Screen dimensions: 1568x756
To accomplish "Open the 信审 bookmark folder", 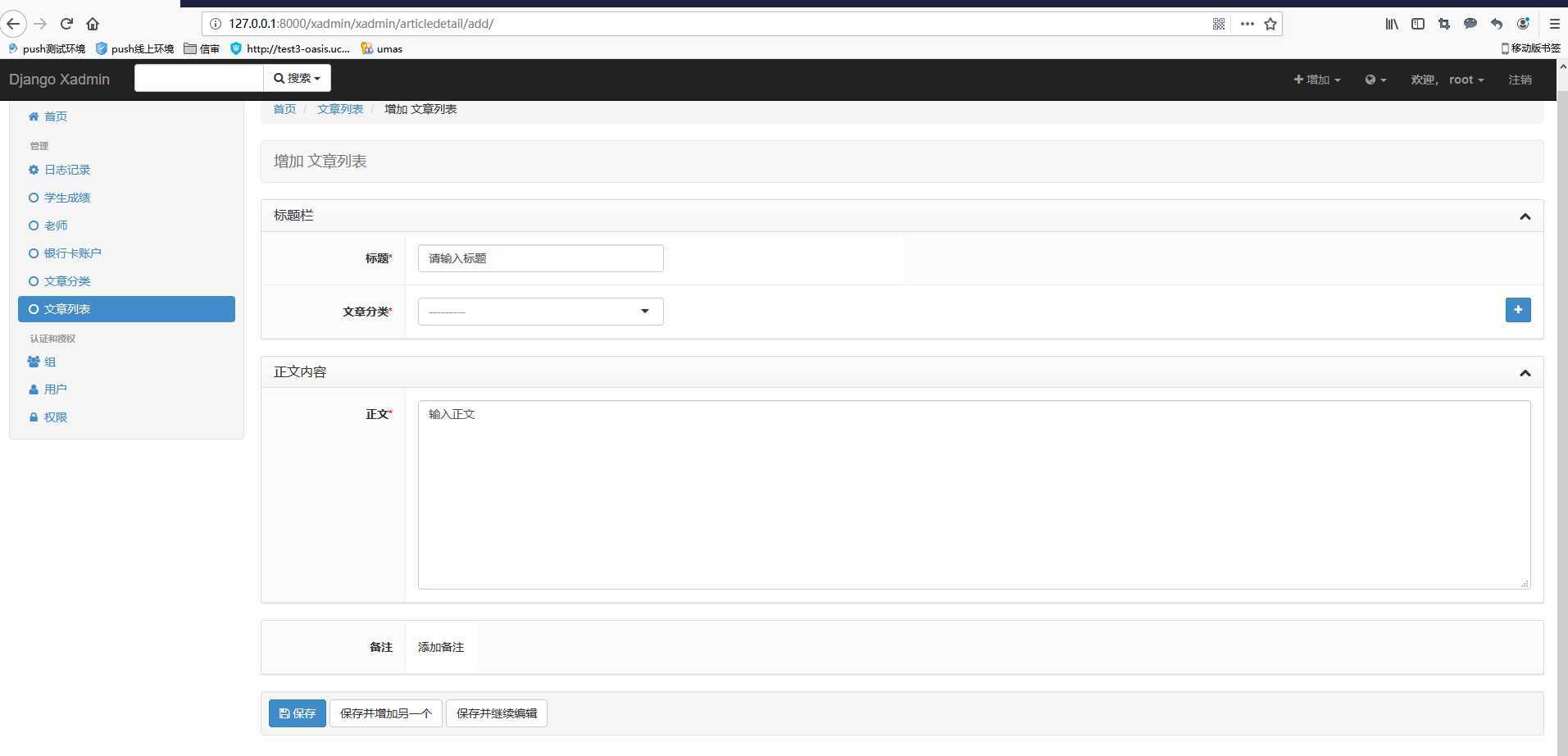I will 202,48.
